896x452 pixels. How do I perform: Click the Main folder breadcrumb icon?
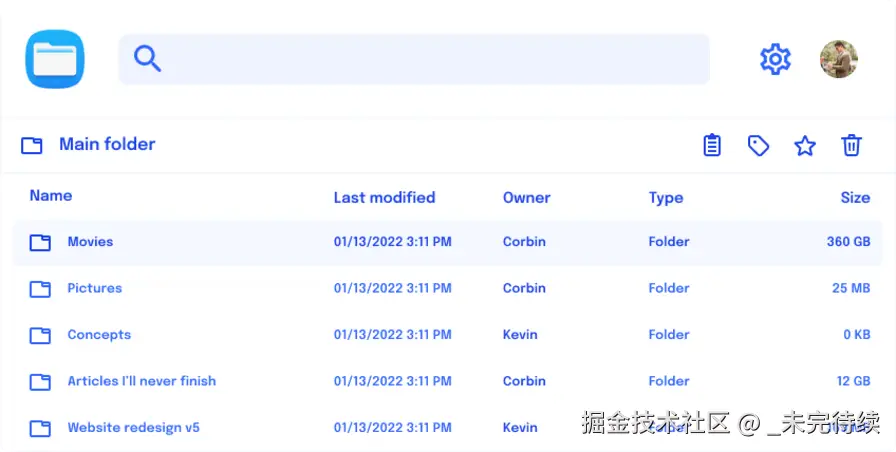pos(32,146)
